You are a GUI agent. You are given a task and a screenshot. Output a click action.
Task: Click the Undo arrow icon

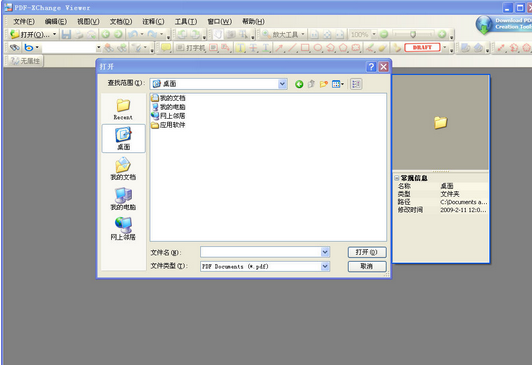(x=133, y=34)
